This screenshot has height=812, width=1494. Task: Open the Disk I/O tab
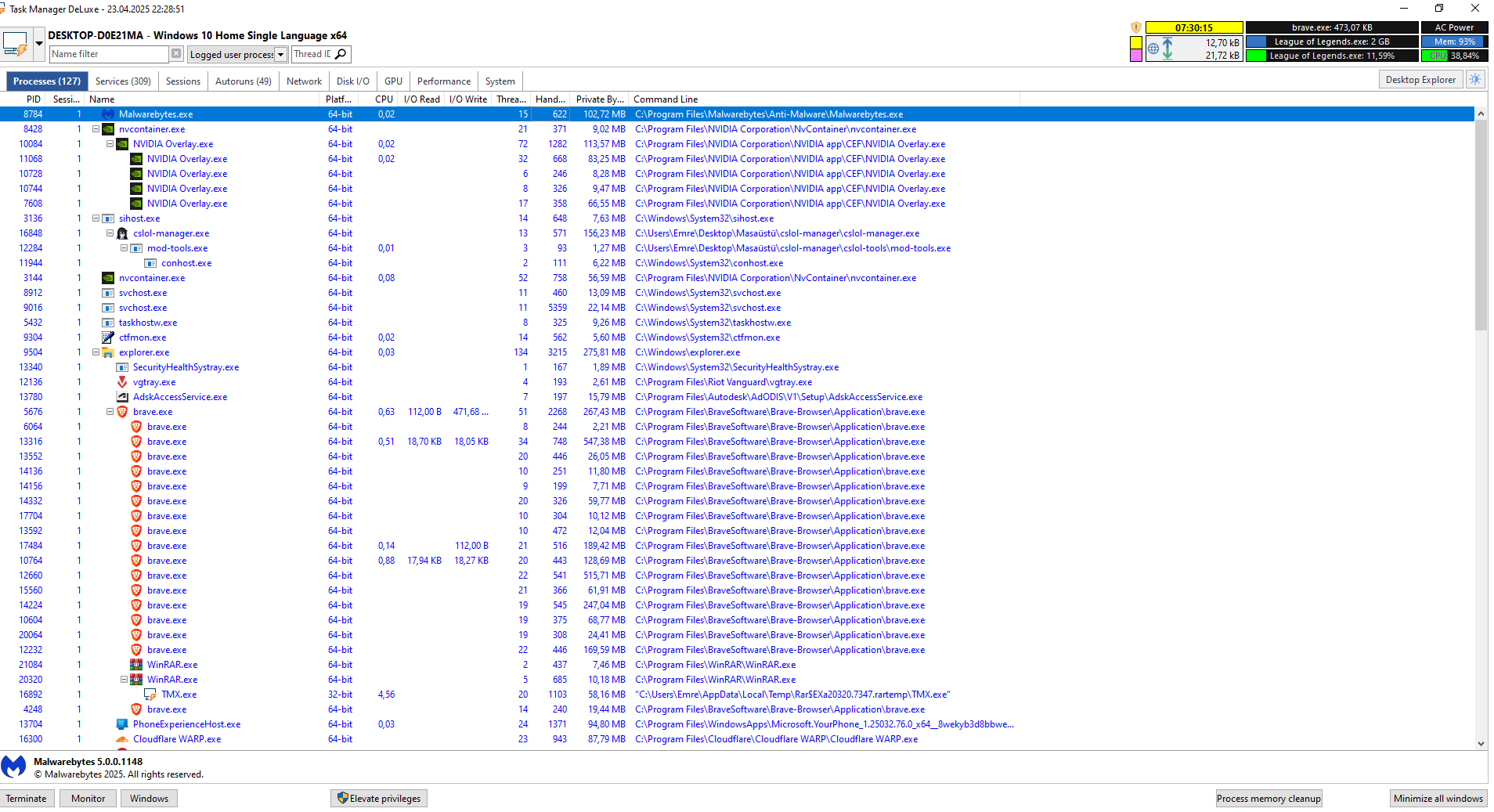(353, 81)
